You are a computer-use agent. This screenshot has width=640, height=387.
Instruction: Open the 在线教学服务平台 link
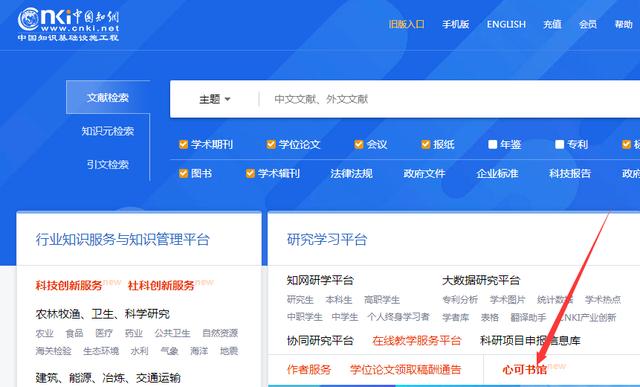click(x=416, y=340)
